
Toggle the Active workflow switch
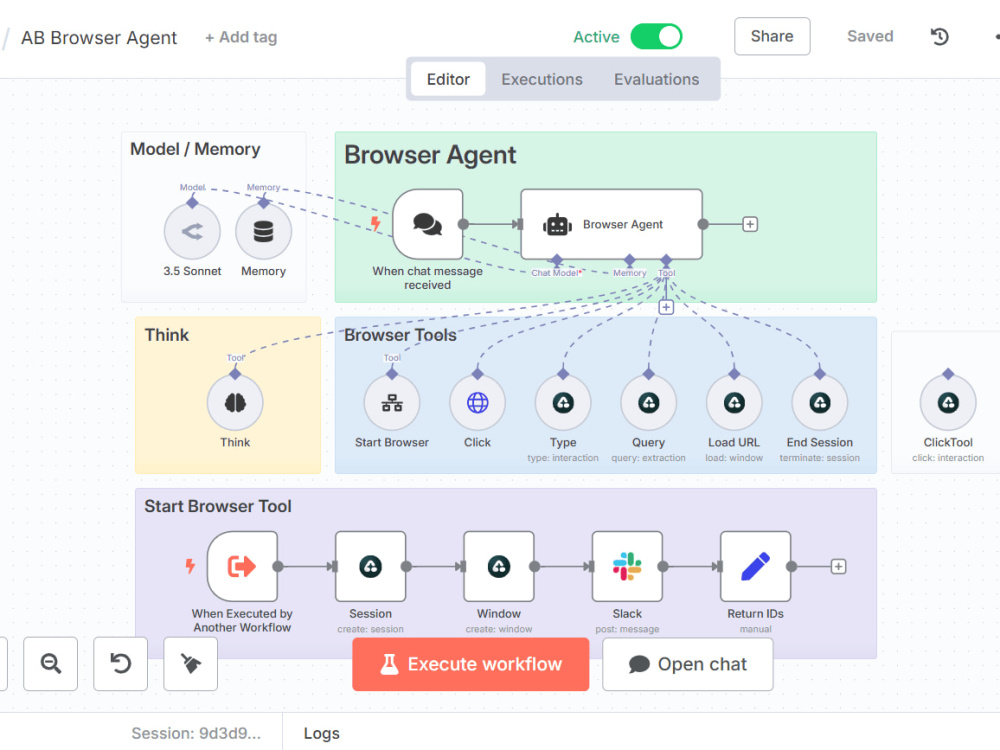tap(656, 36)
